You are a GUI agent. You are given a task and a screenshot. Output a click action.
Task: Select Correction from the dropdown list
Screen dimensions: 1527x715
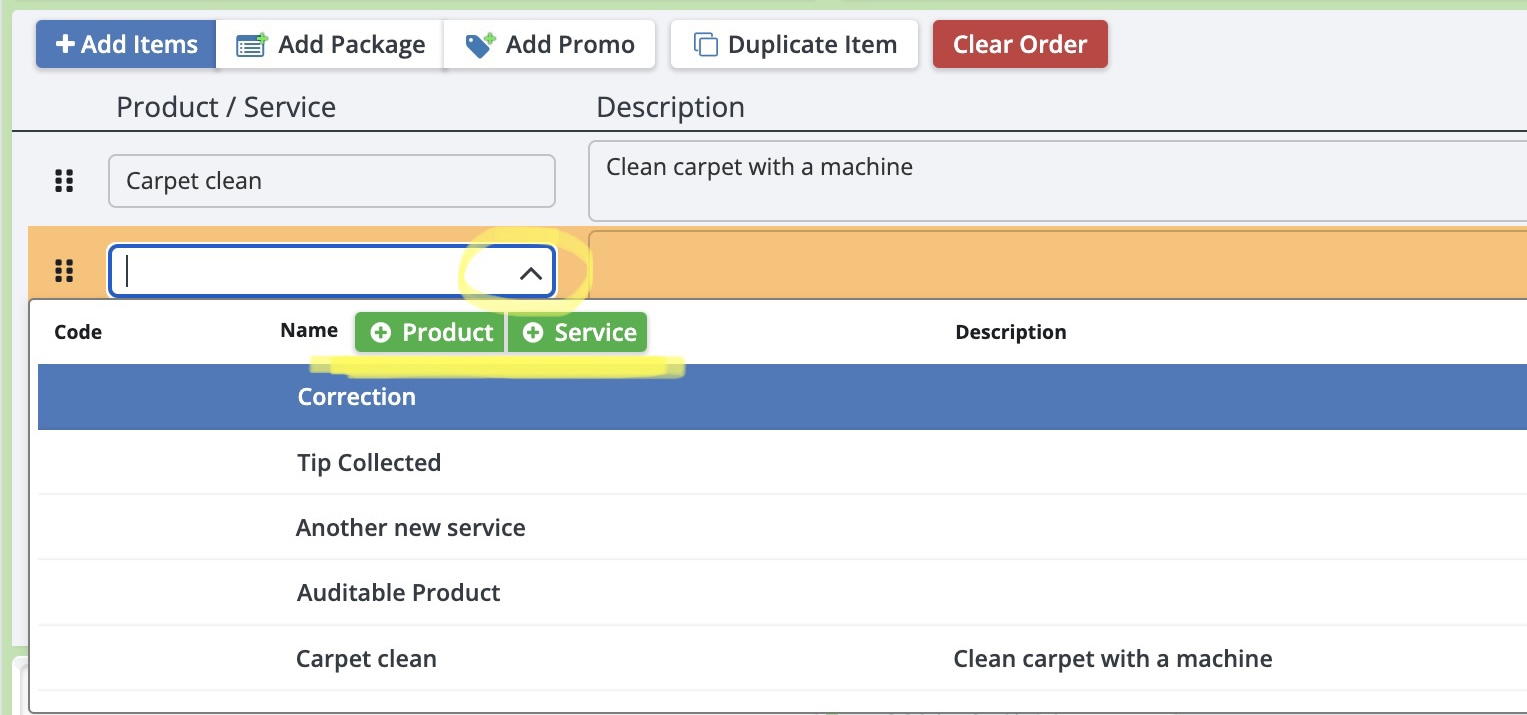357,397
